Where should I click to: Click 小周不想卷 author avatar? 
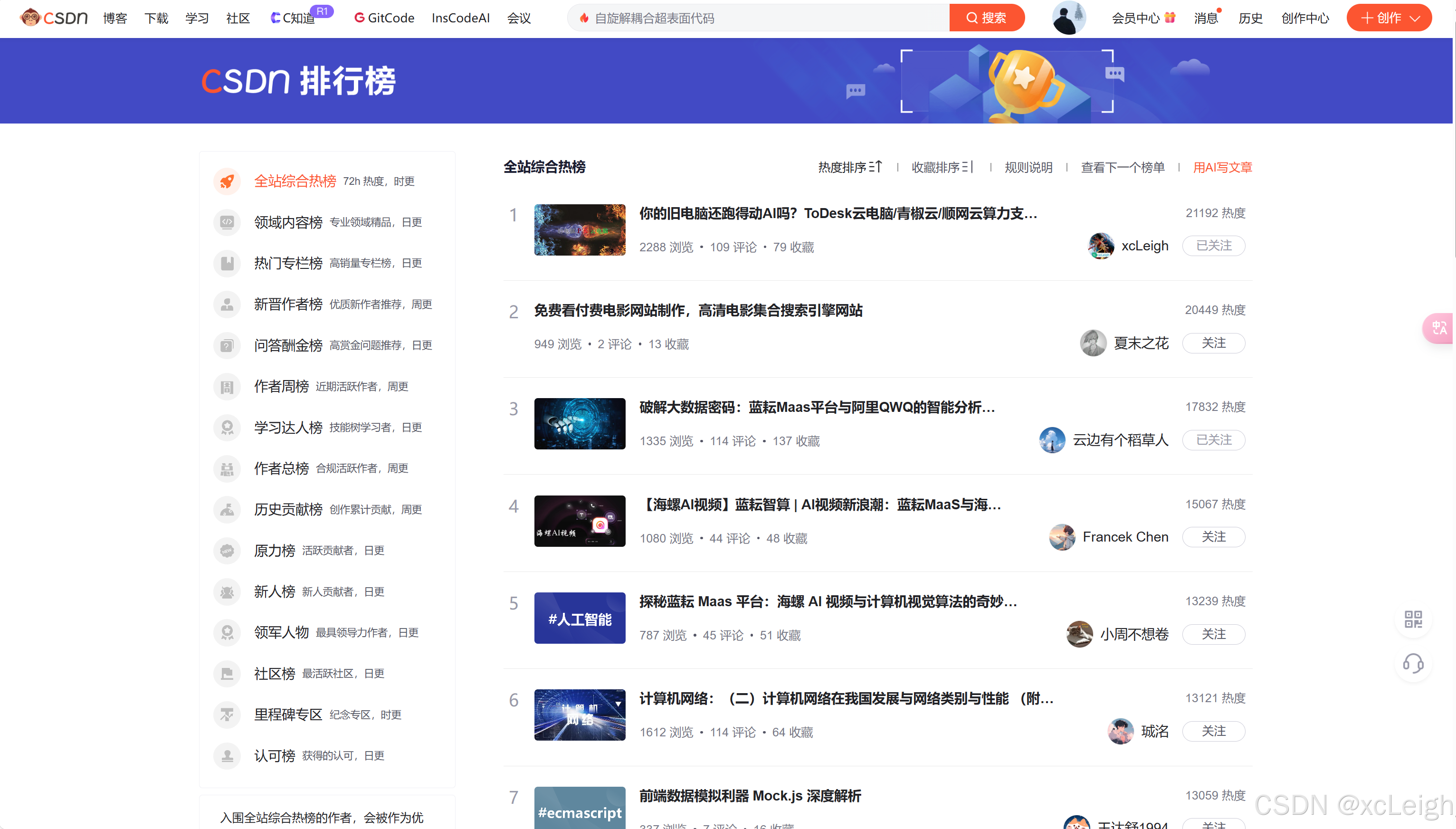pos(1079,634)
